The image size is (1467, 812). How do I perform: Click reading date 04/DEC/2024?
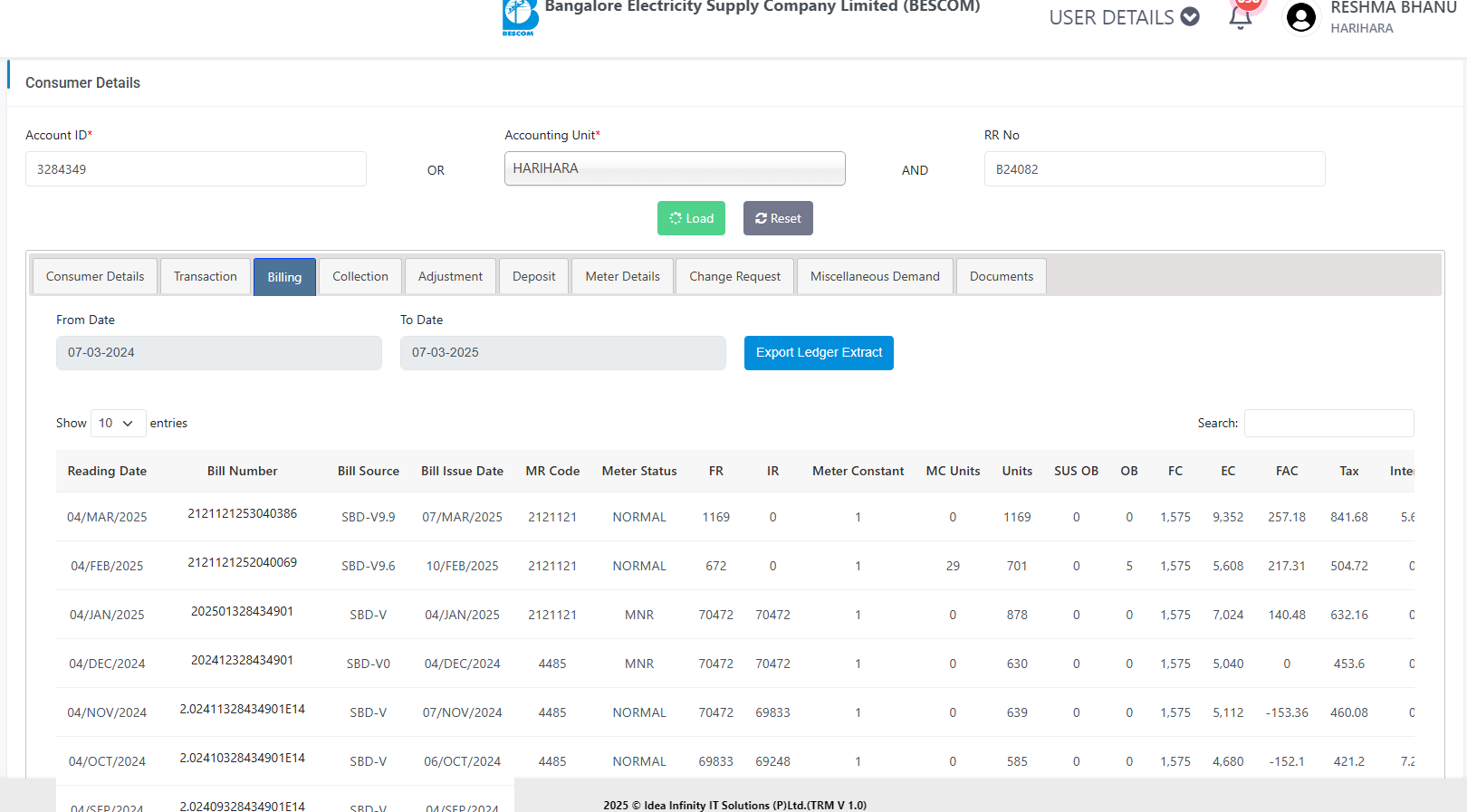107,664
